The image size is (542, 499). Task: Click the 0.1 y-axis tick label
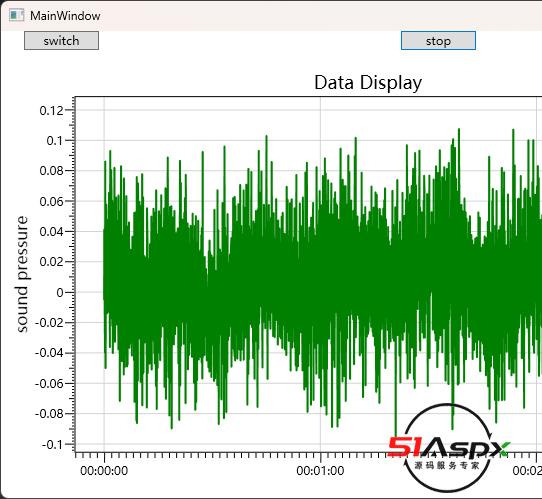55,141
